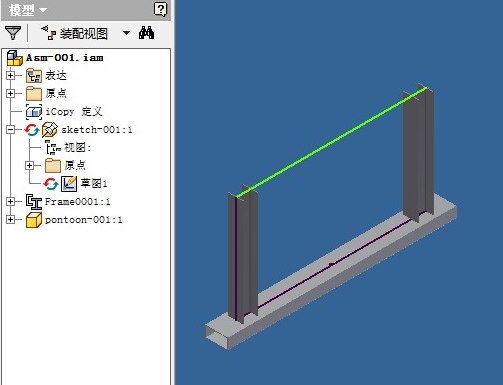Click the 装配视图 assembly view icon
Screen dimensions: 503x385
click(x=49, y=33)
